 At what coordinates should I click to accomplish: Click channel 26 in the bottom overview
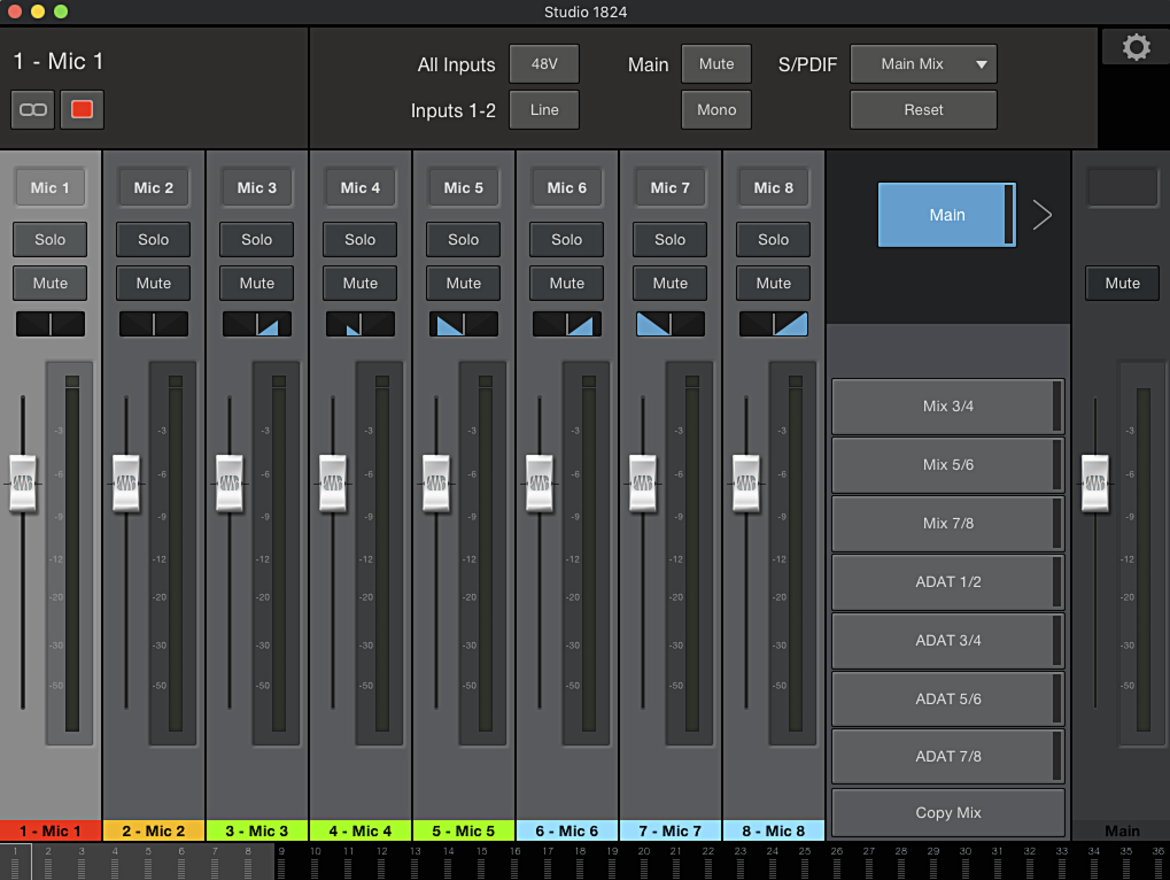pyautogui.click(x=836, y=861)
